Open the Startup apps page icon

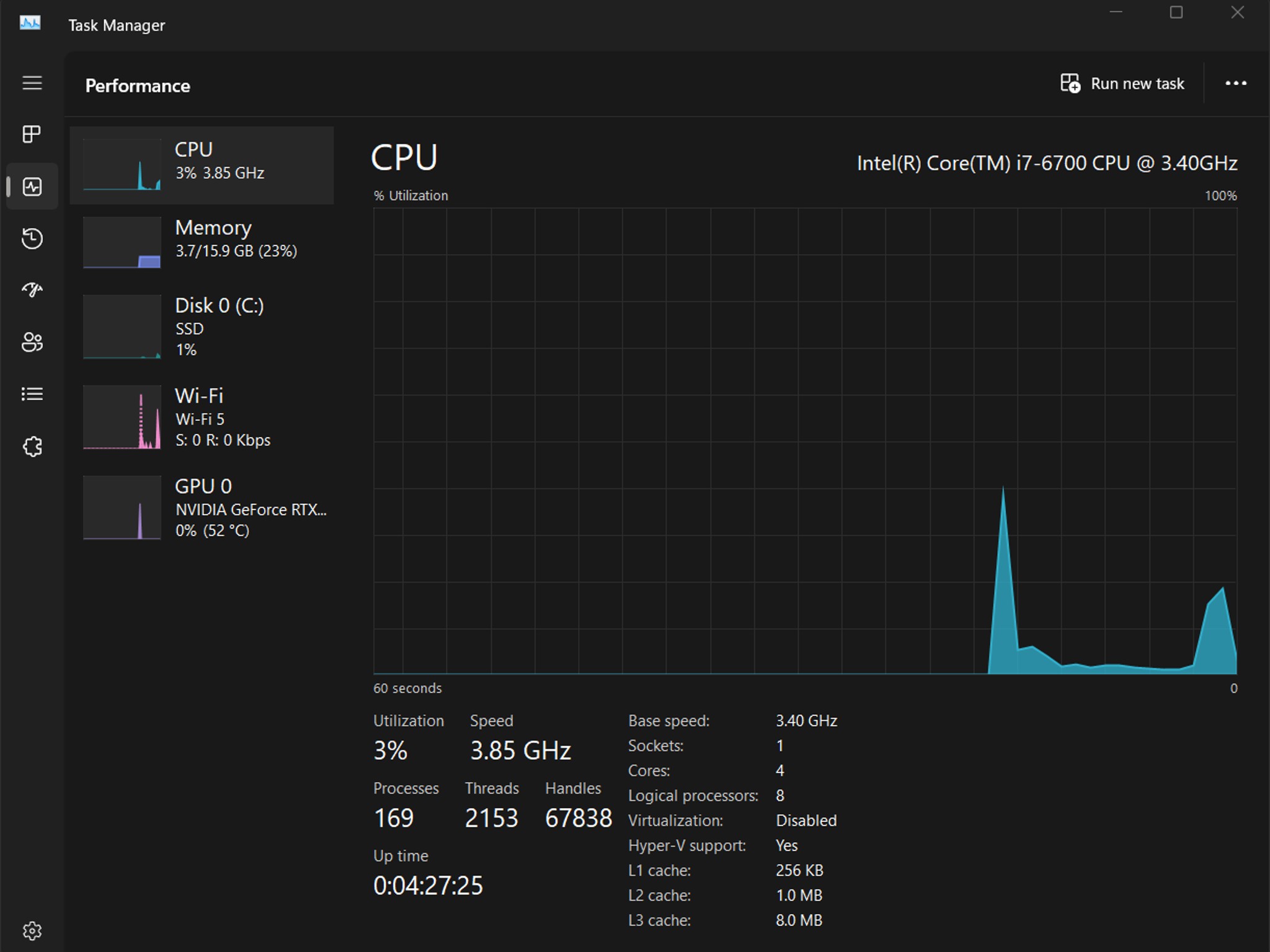point(32,290)
